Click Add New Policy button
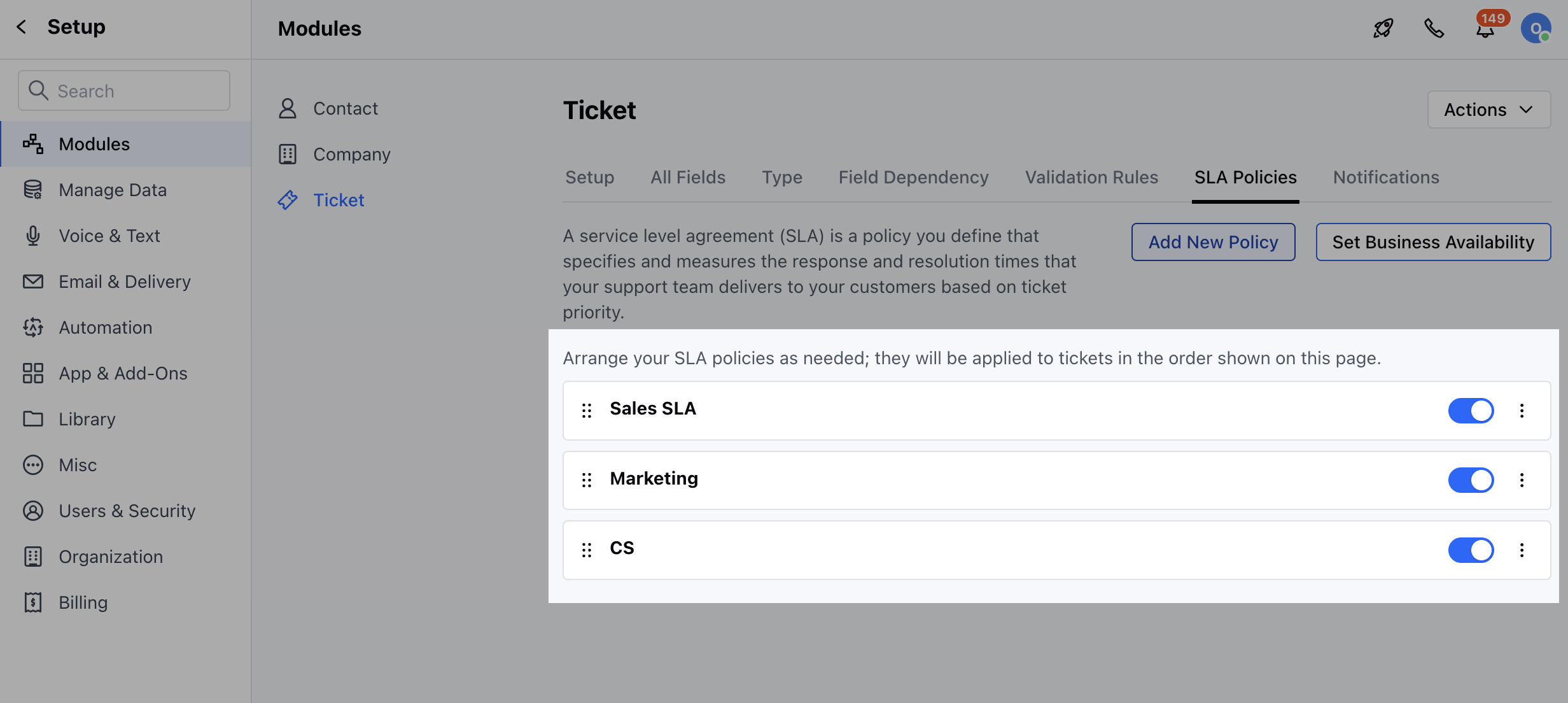 (x=1213, y=242)
